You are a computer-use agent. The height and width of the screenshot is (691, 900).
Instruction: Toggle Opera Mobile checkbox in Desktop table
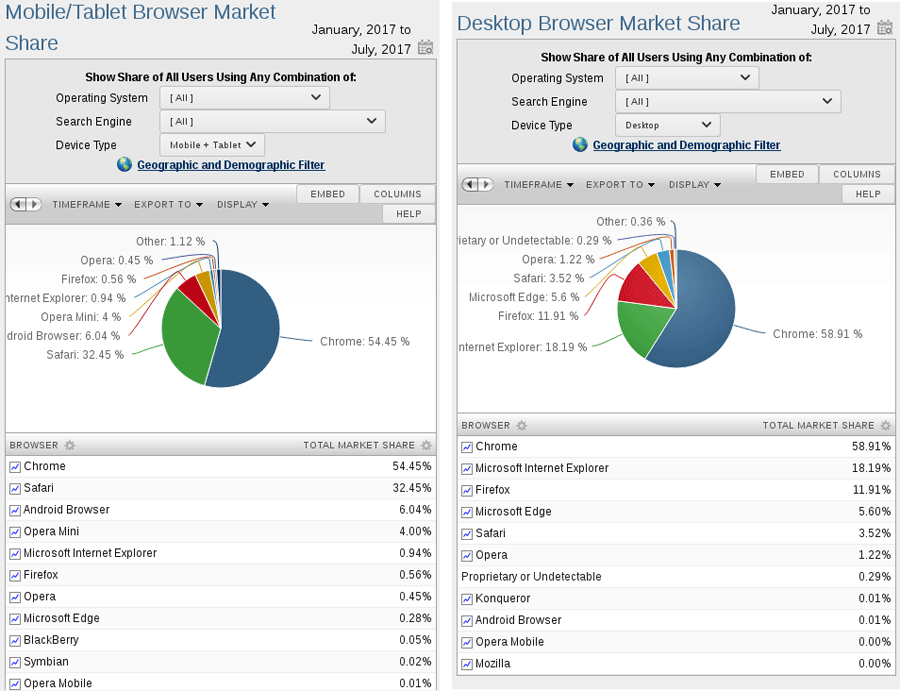[467, 643]
